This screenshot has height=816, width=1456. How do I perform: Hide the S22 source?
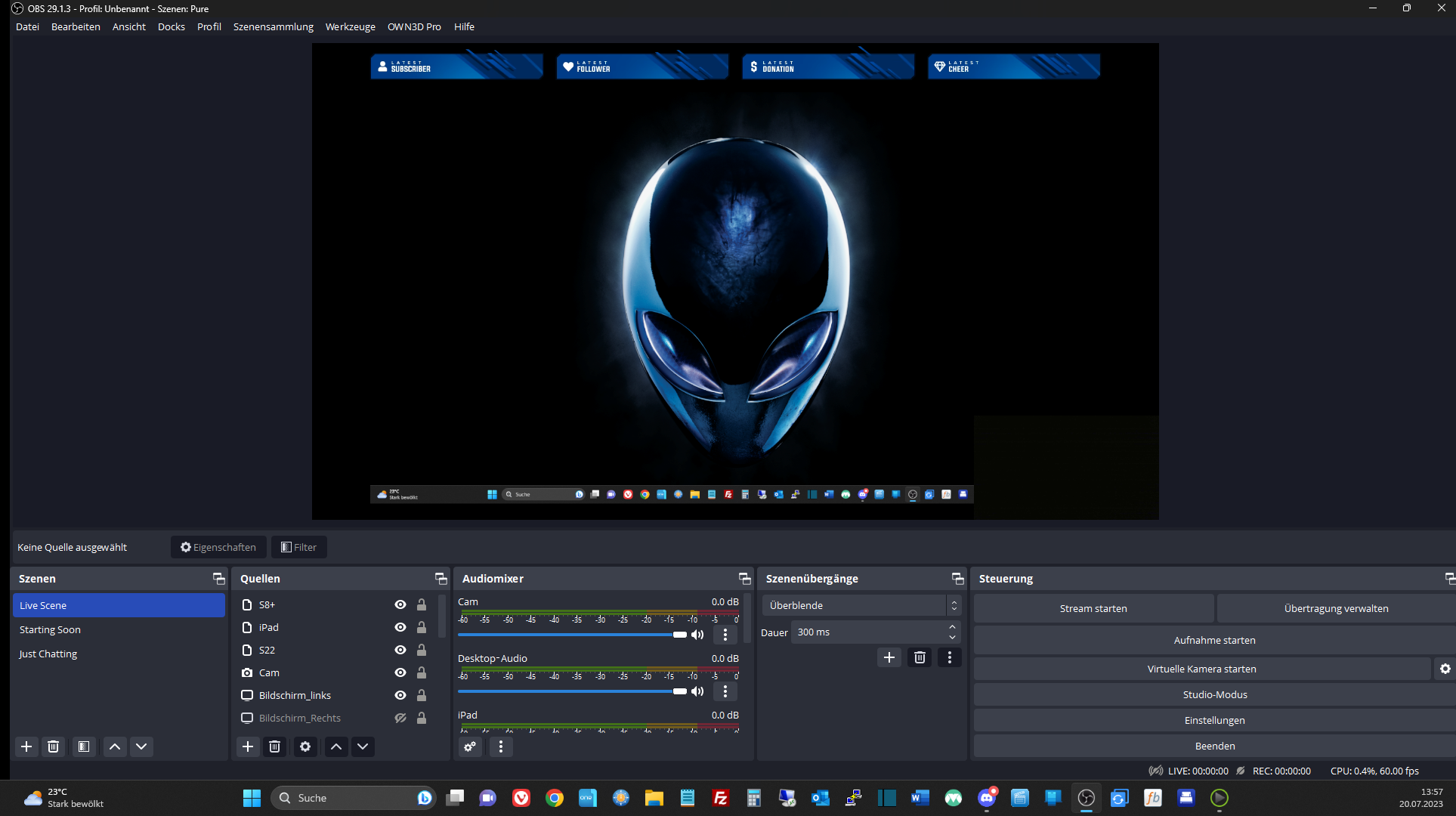[400, 650]
